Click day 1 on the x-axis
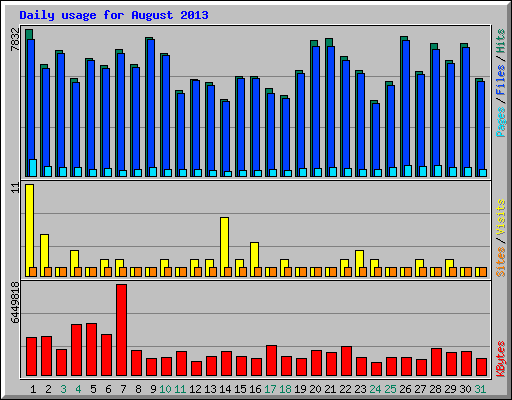This screenshot has width=512, height=400. 33,389
